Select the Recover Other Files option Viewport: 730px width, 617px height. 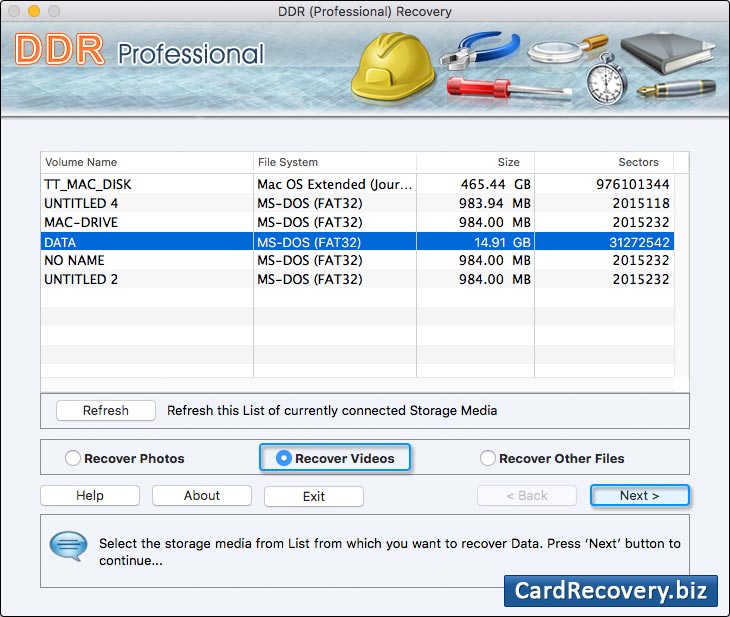487,458
